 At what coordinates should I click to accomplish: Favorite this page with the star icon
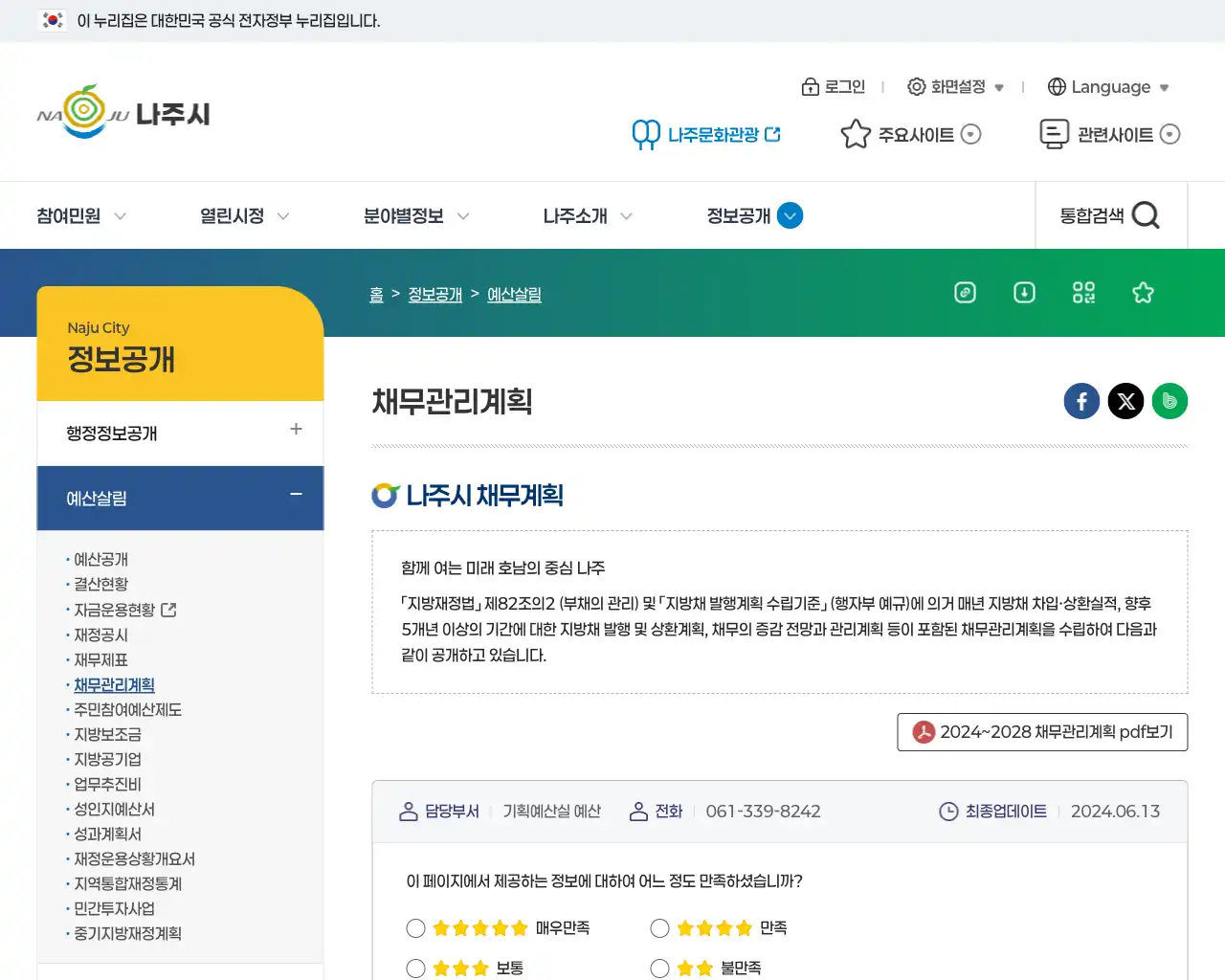click(x=1143, y=293)
